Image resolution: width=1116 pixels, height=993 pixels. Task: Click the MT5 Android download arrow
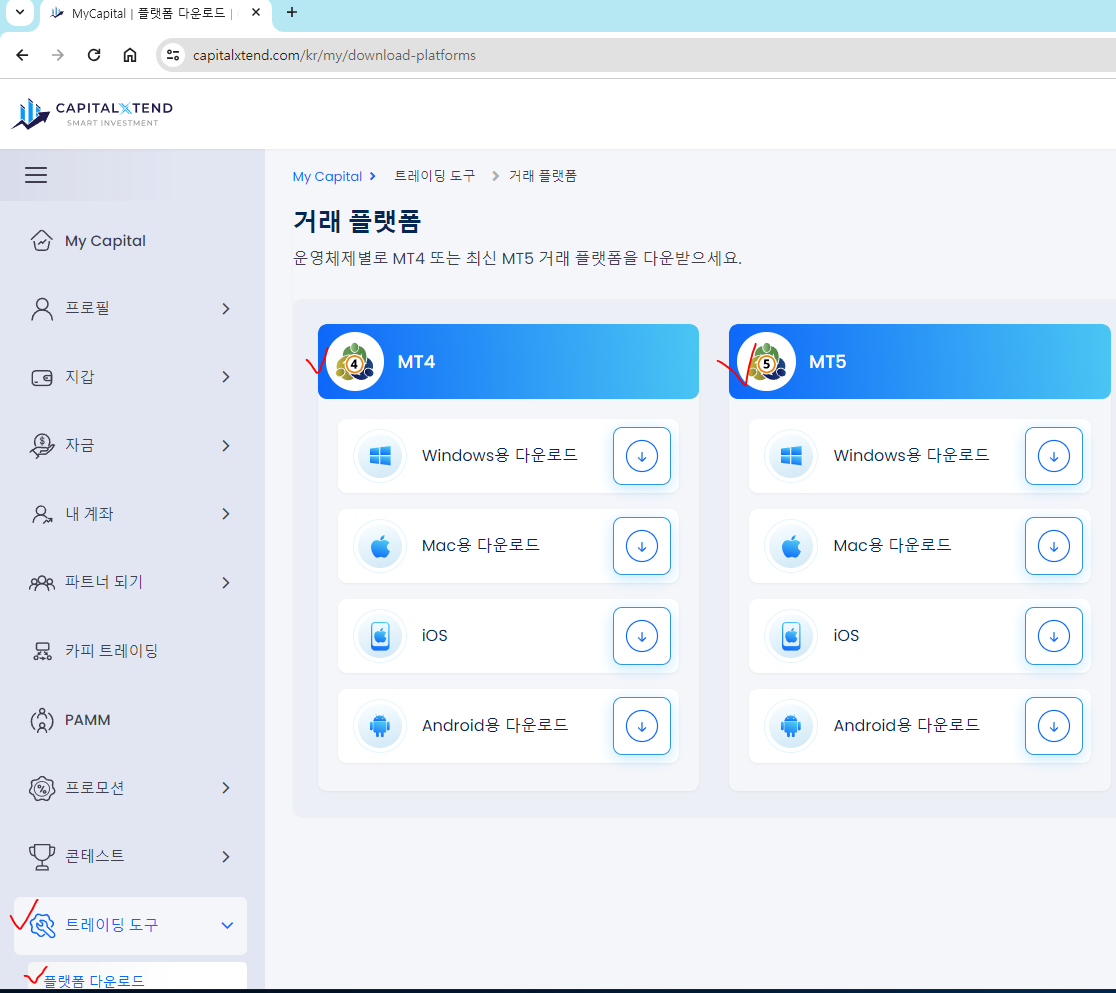[x=1053, y=726]
